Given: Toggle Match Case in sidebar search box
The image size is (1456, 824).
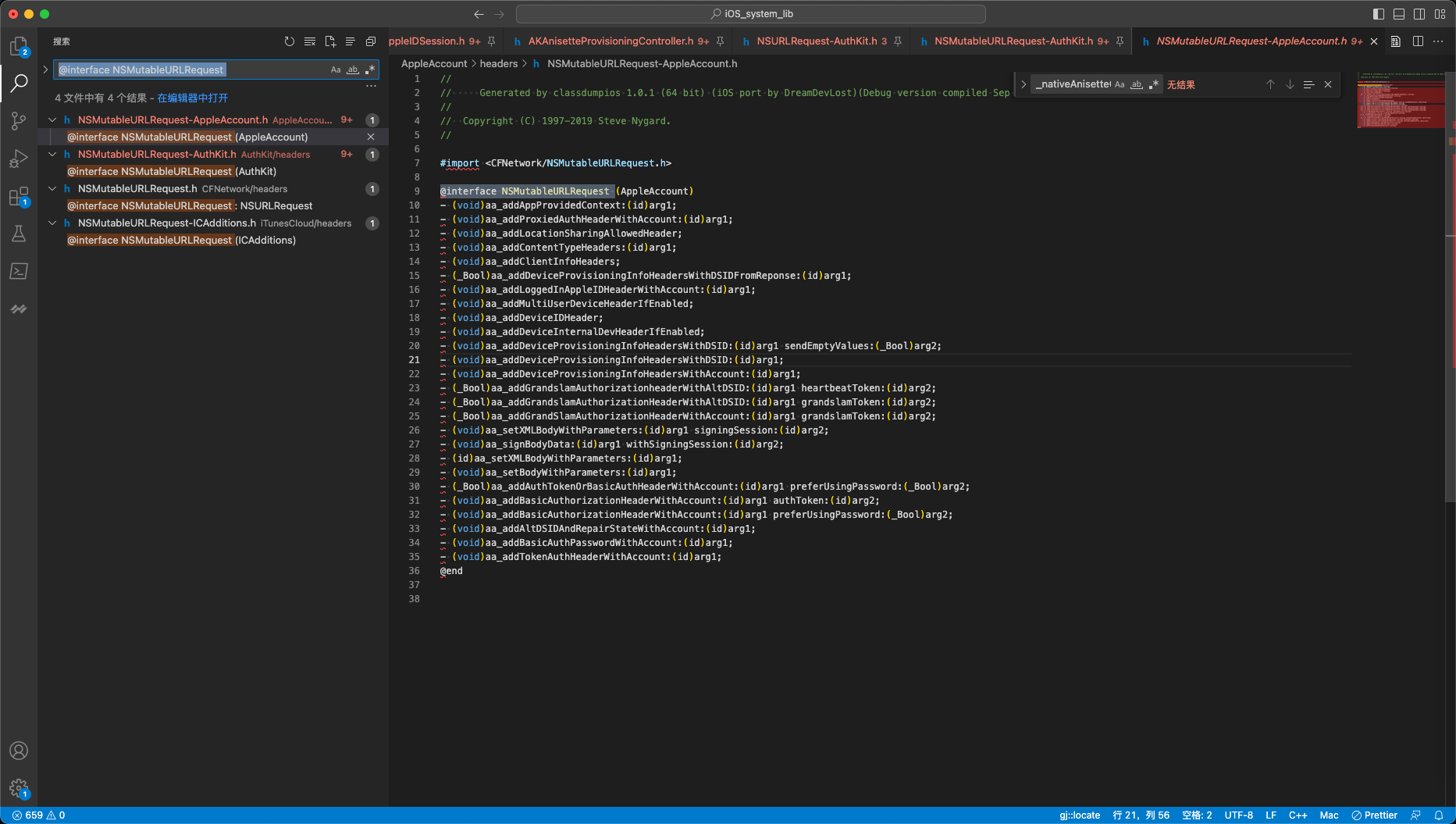Looking at the screenshot, I should click(336, 70).
